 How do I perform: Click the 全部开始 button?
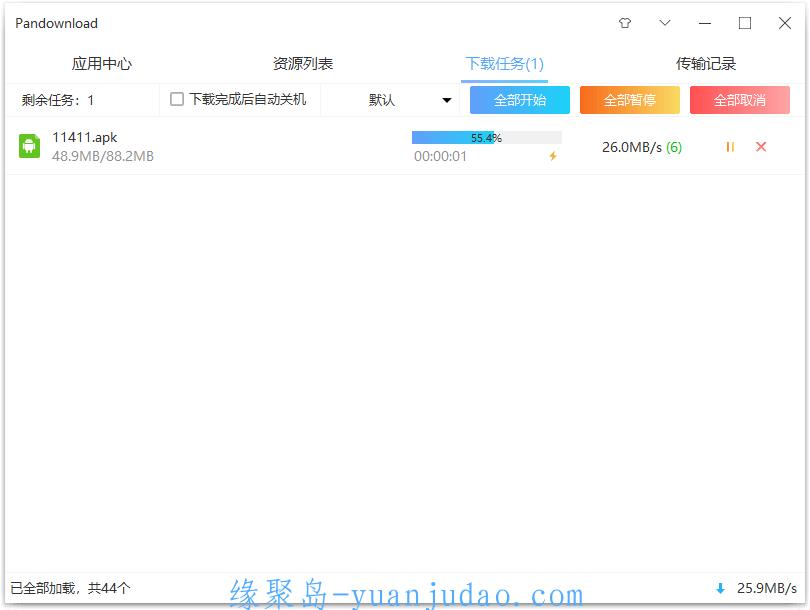point(520,100)
